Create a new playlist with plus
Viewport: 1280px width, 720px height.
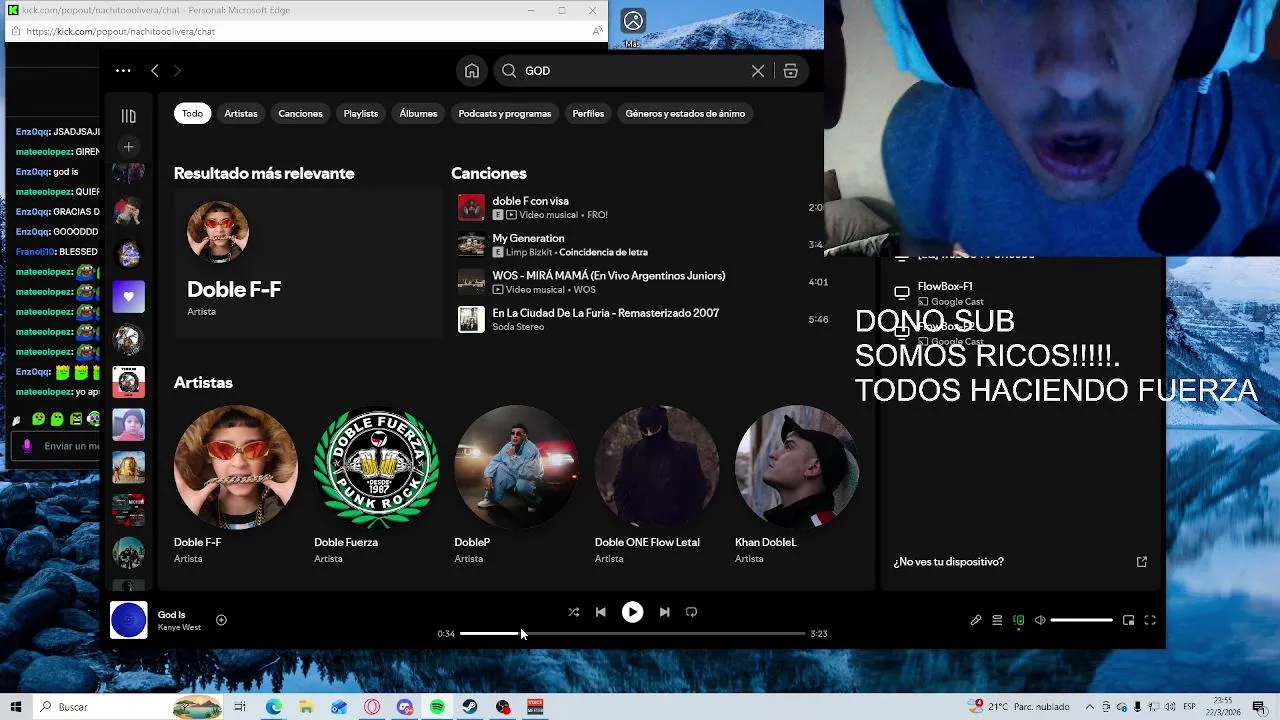[x=128, y=147]
